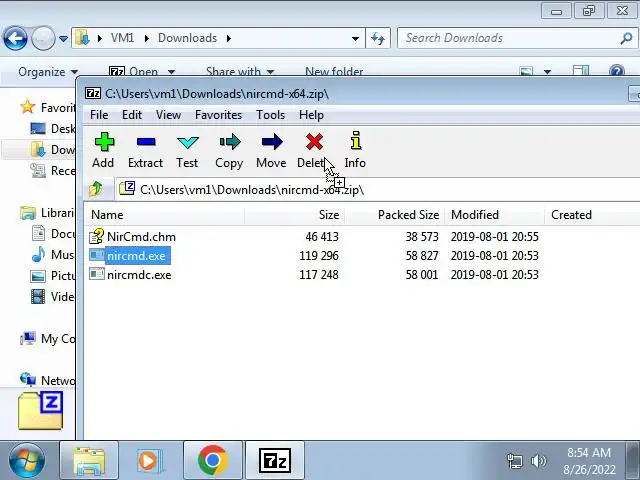Run Test on the archive
640x480 pixels.
tap(187, 150)
